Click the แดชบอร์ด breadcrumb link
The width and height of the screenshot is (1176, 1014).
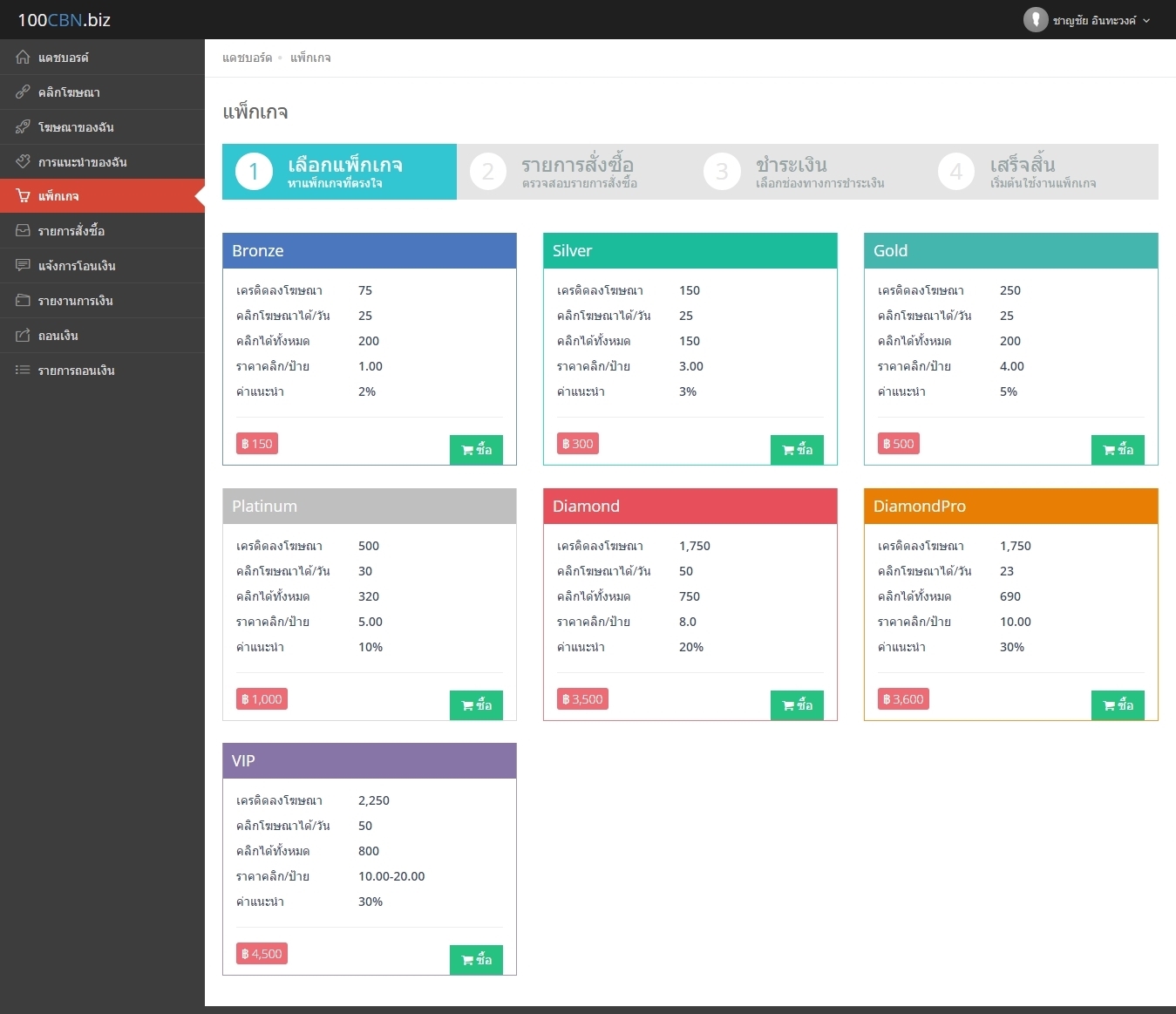[247, 58]
